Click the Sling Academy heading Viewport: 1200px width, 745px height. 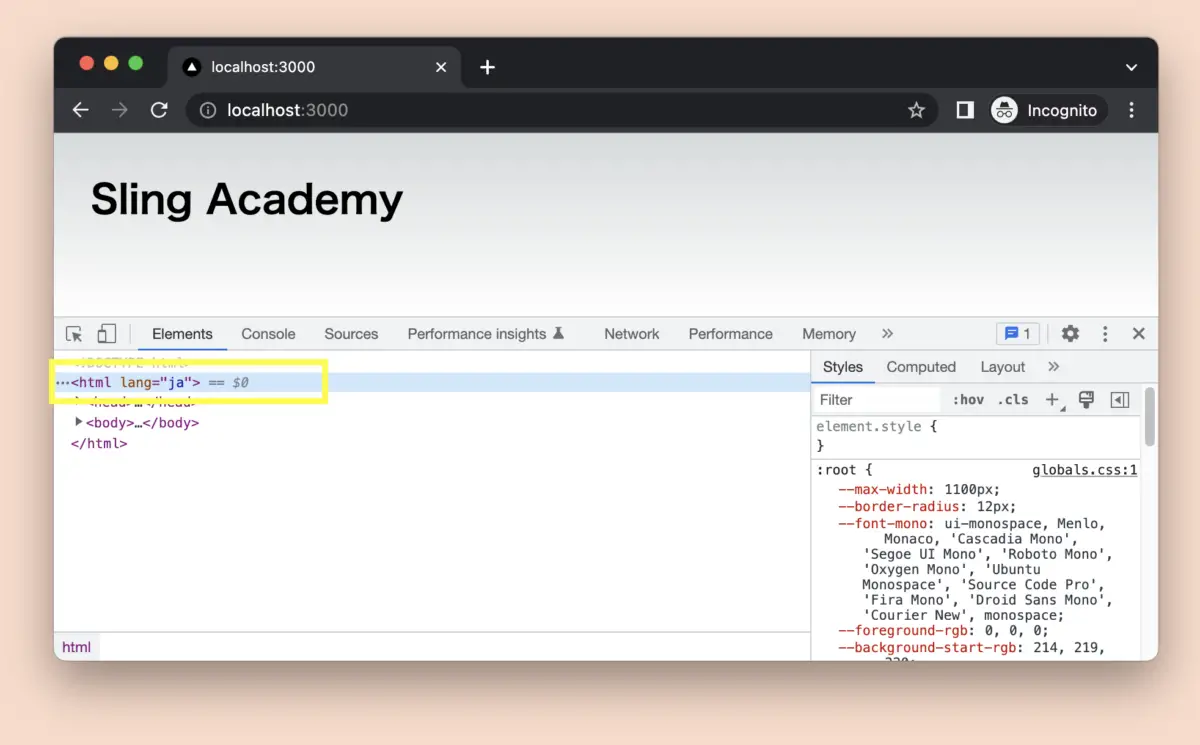click(247, 200)
